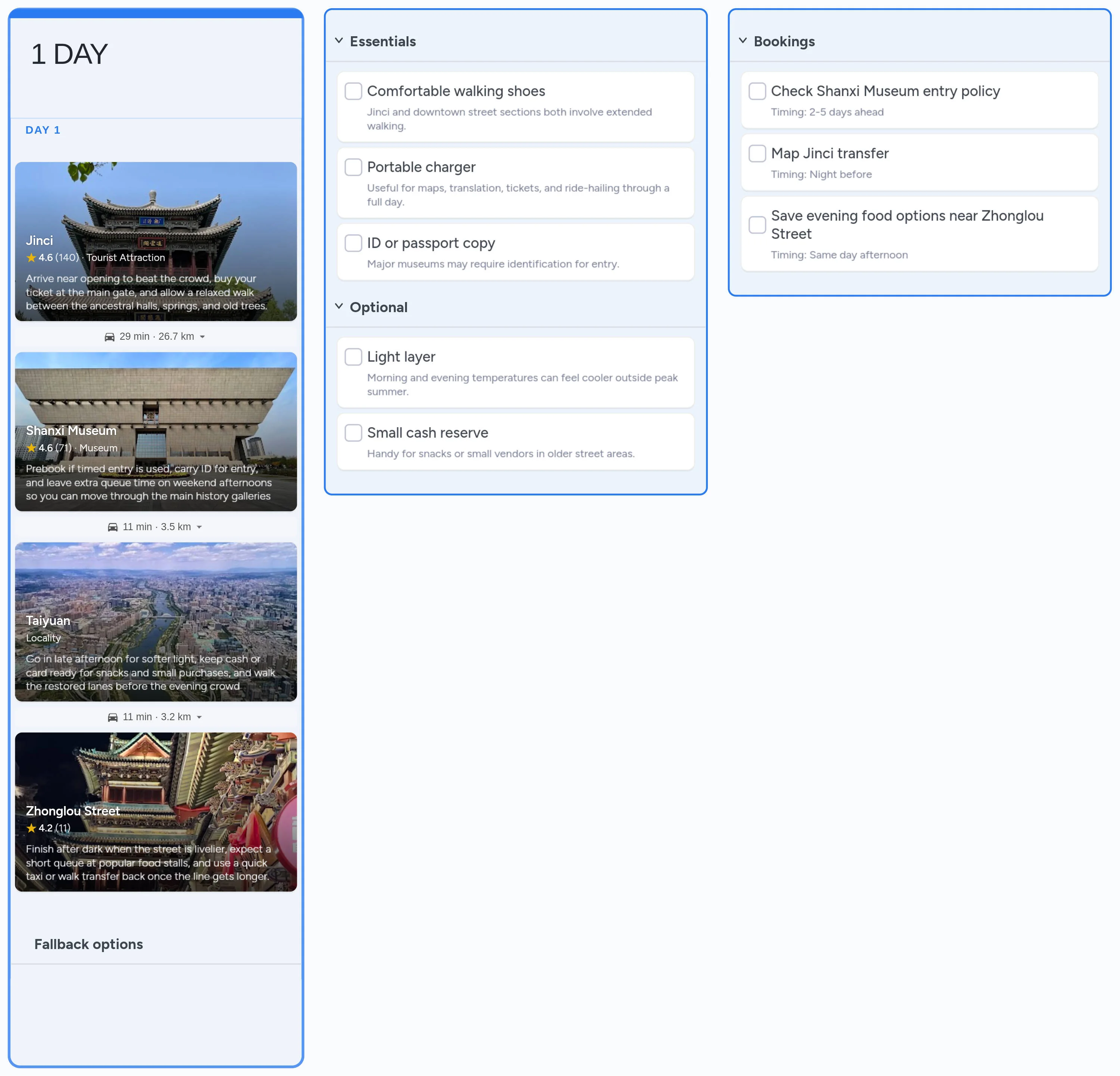Click the star icon on the Shanxi Museum card
This screenshot has width=1120, height=1076.
tap(31, 448)
